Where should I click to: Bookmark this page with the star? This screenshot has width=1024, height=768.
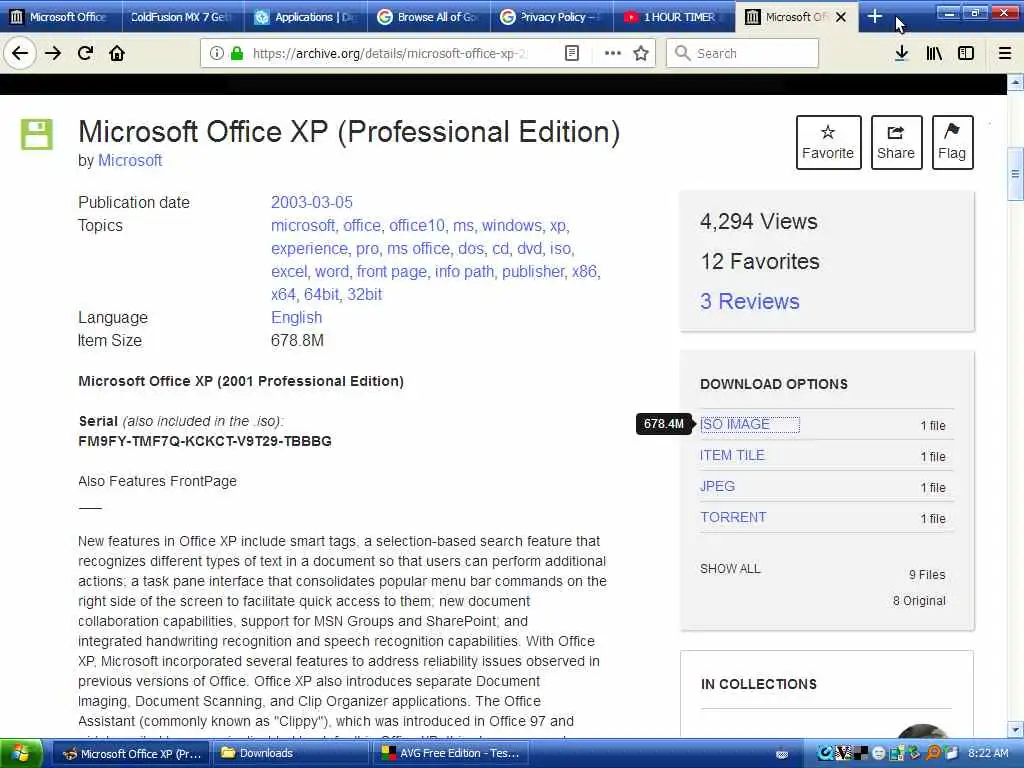click(x=641, y=54)
